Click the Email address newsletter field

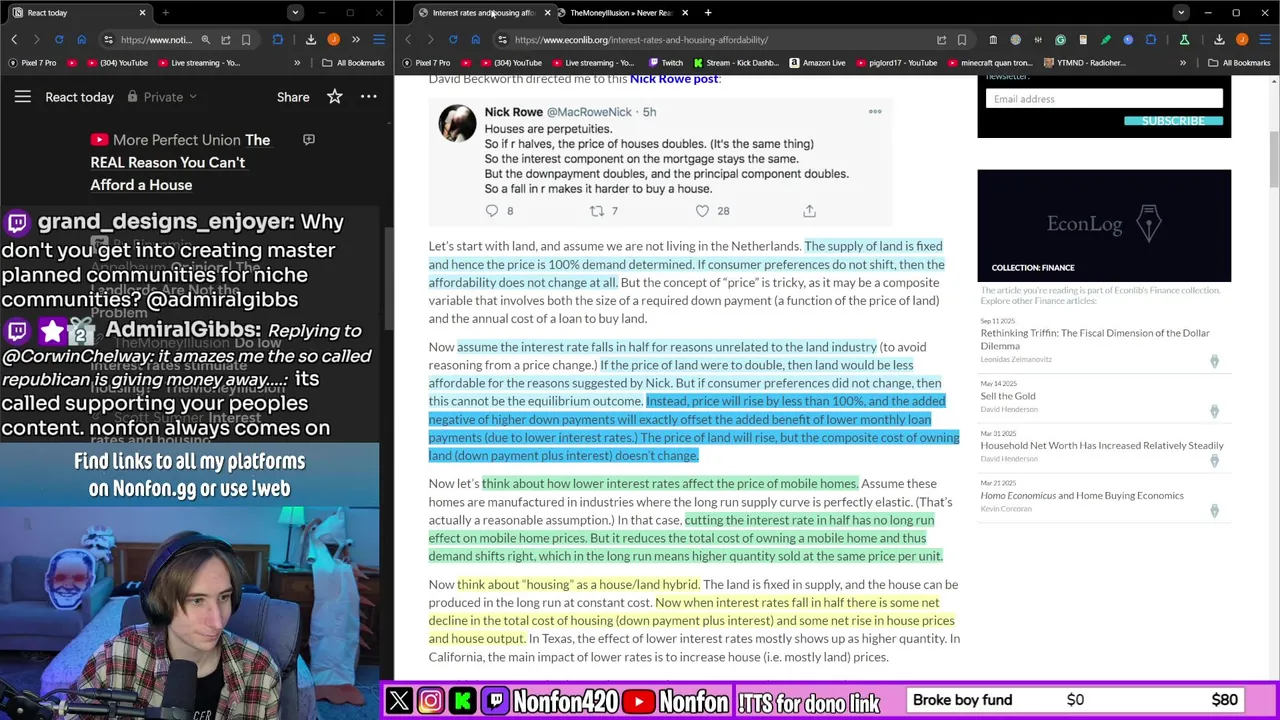tap(1104, 99)
